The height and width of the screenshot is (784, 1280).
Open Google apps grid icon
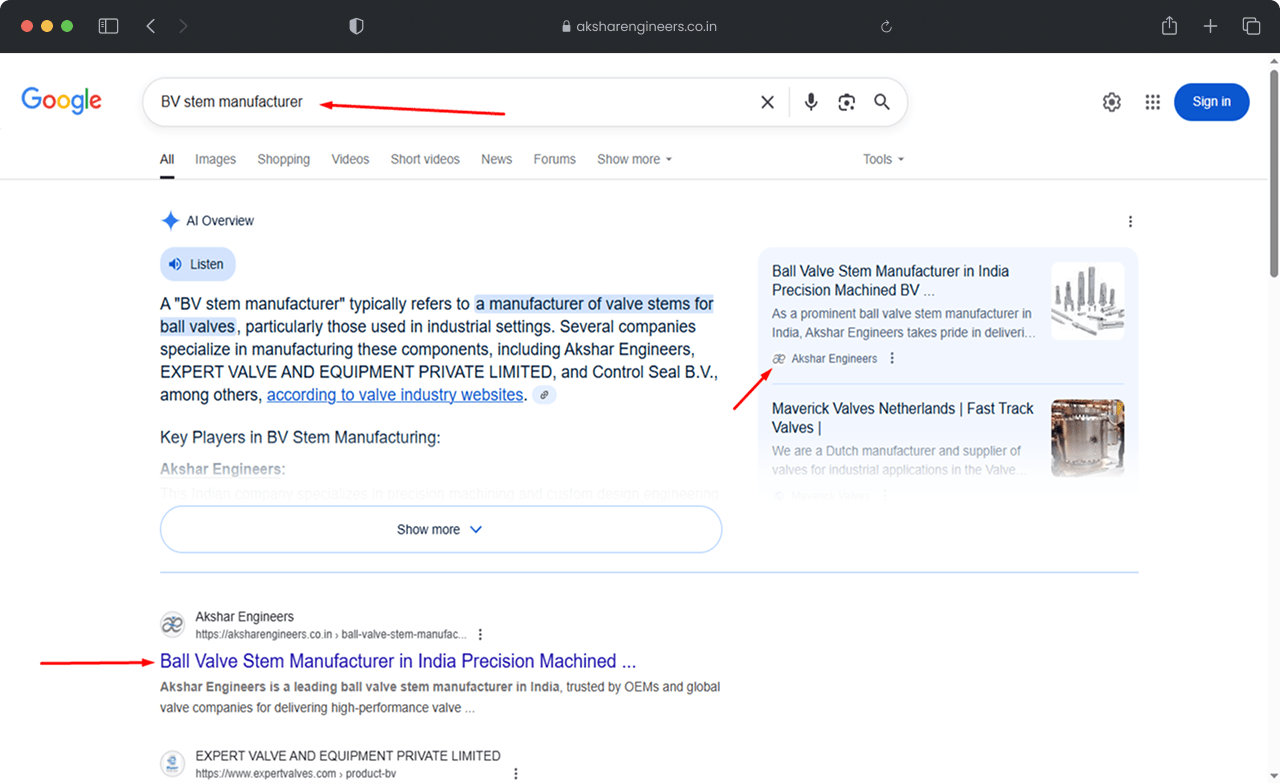(x=1153, y=102)
